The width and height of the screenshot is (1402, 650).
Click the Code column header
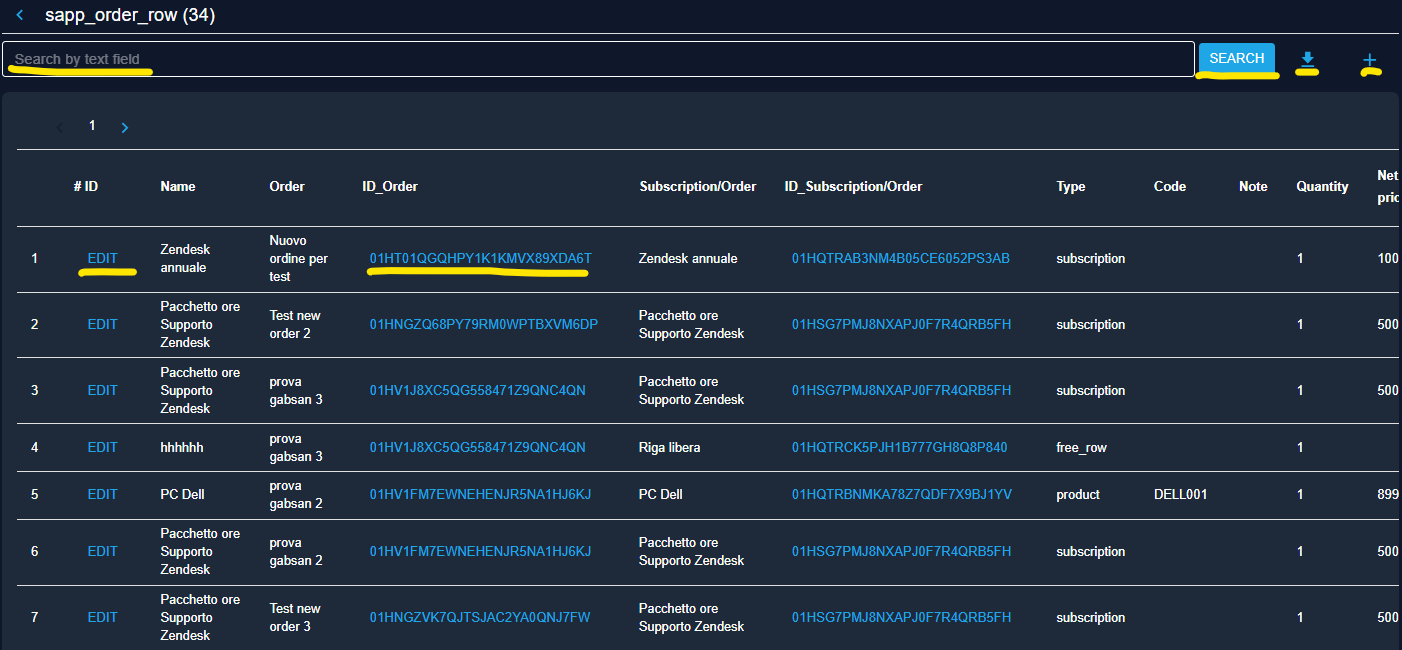(x=1170, y=187)
